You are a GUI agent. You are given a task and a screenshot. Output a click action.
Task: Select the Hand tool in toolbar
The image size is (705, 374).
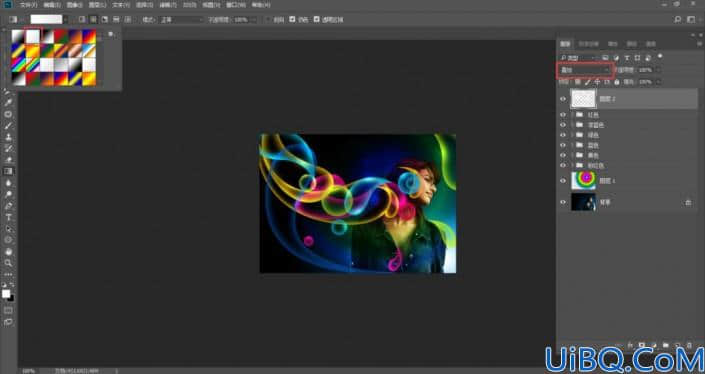(8, 252)
